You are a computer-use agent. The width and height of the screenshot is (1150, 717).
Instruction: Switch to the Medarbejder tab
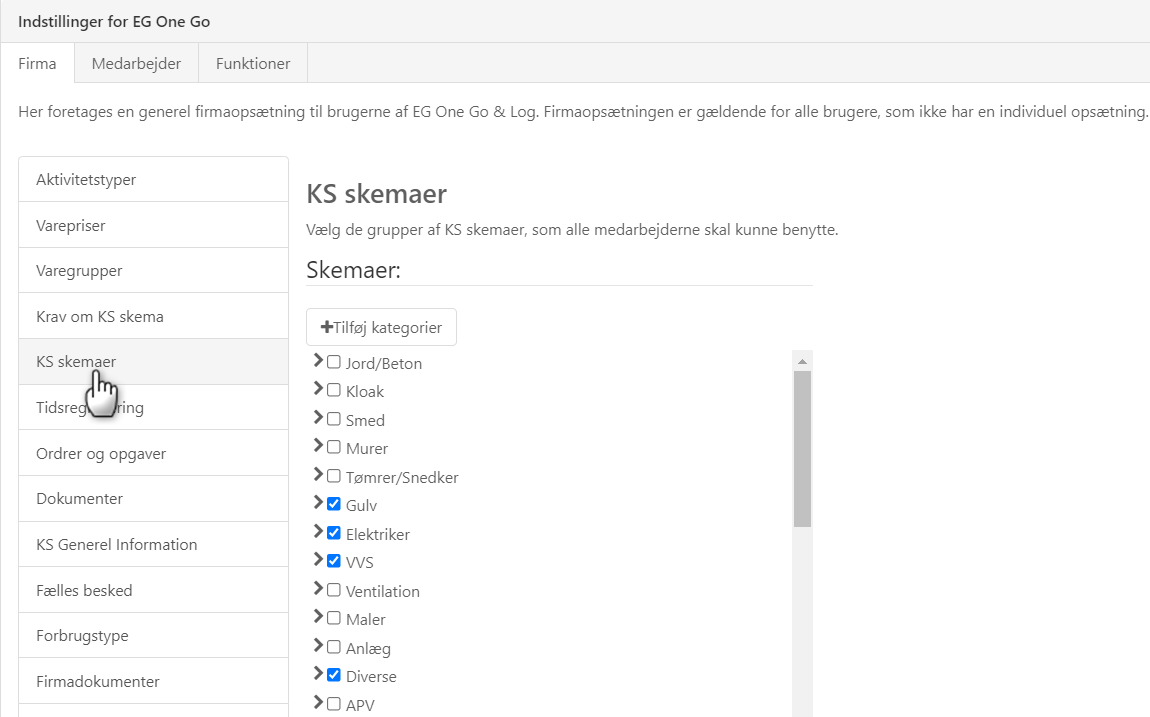(136, 63)
